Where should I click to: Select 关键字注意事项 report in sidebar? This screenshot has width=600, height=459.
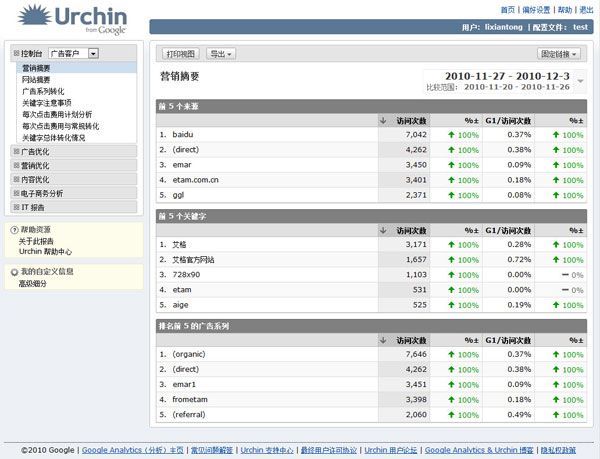click(x=47, y=103)
